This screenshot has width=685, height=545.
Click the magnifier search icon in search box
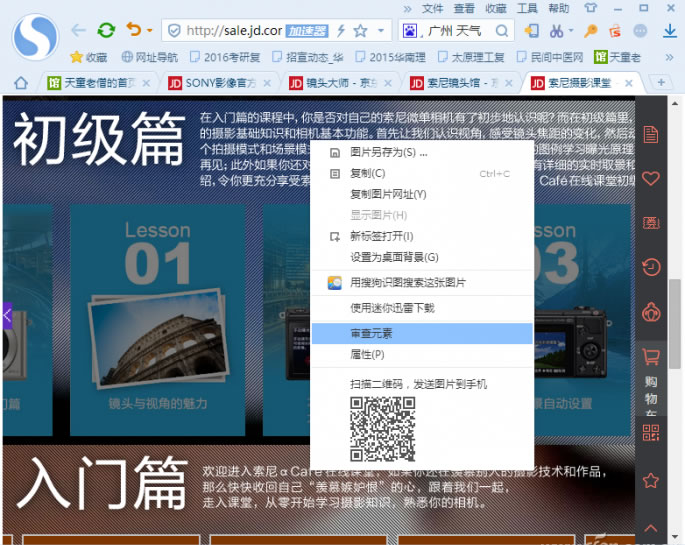point(500,30)
